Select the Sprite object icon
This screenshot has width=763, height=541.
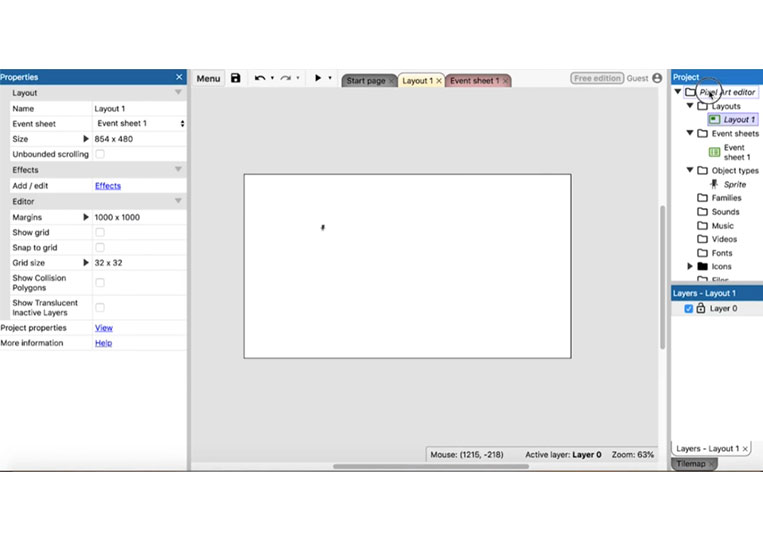point(714,184)
